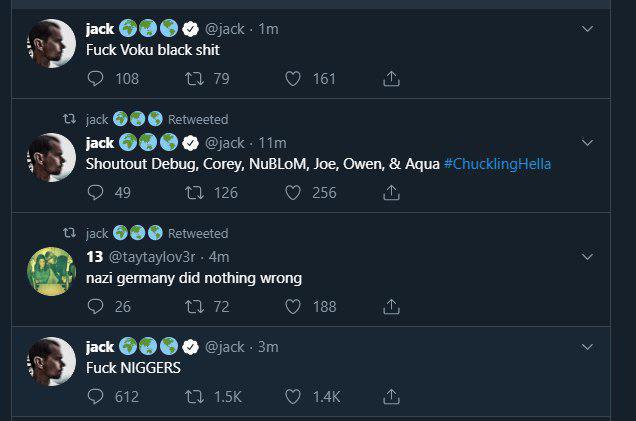Open the green avatar of user 13
This screenshot has width=636, height=421.
click(51, 268)
